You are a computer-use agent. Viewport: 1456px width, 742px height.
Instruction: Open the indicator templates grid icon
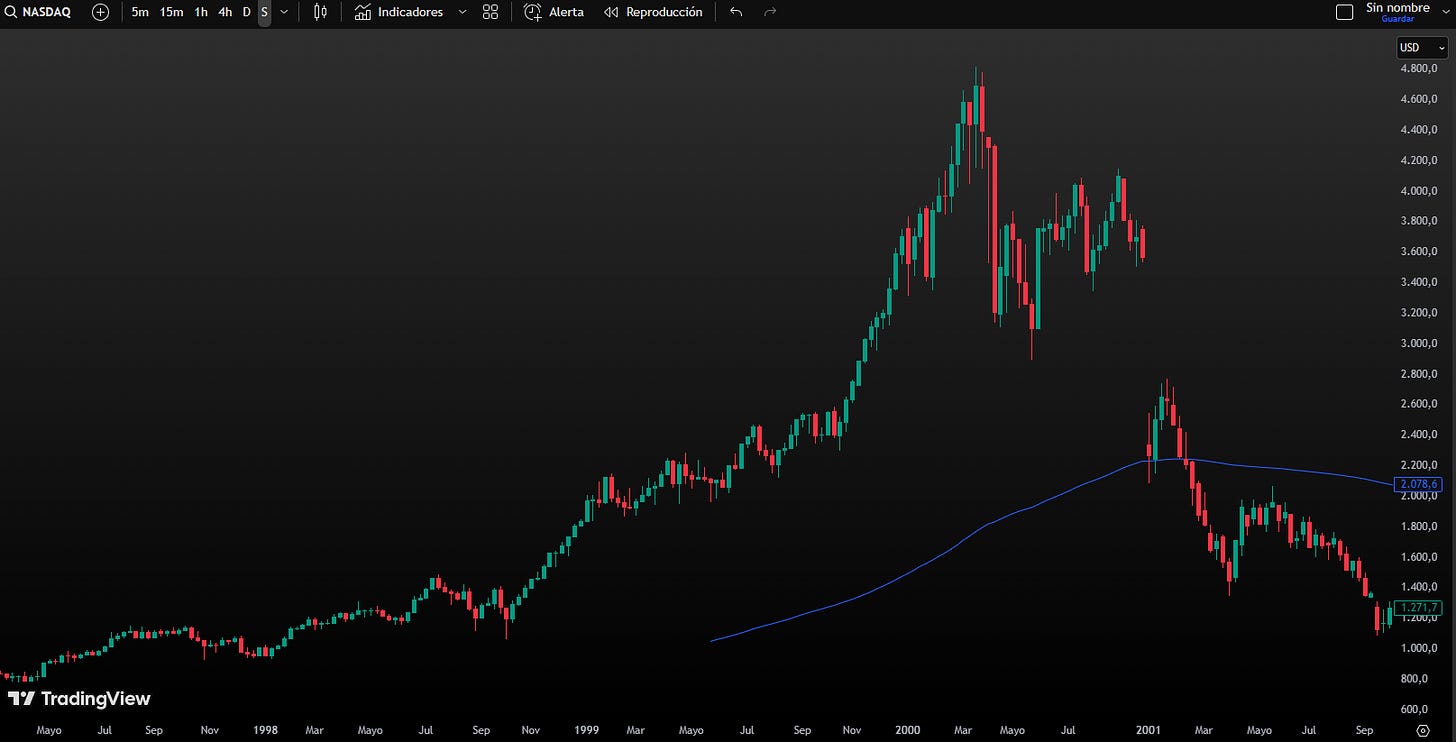coord(490,12)
